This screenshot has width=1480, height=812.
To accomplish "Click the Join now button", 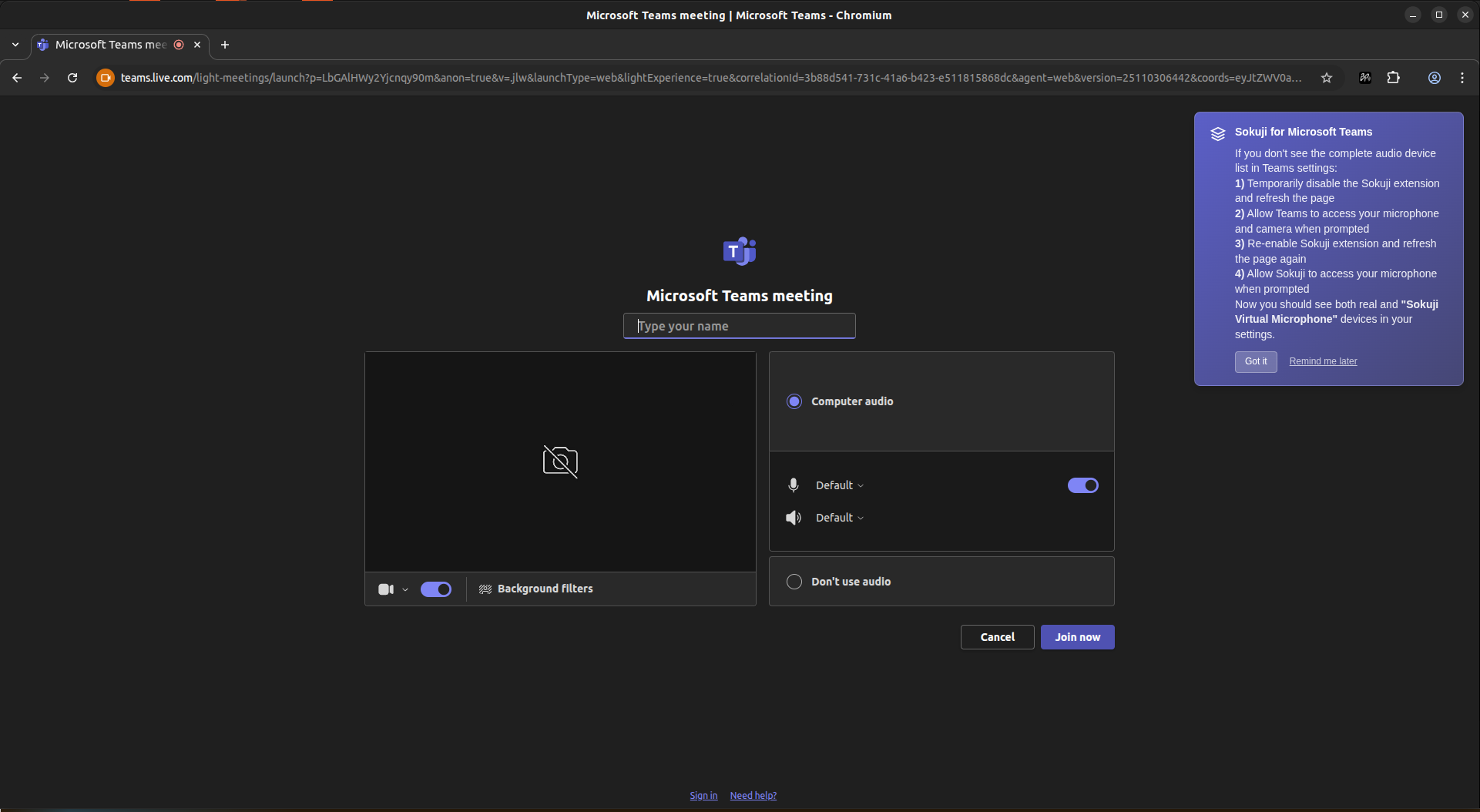I will (1077, 637).
